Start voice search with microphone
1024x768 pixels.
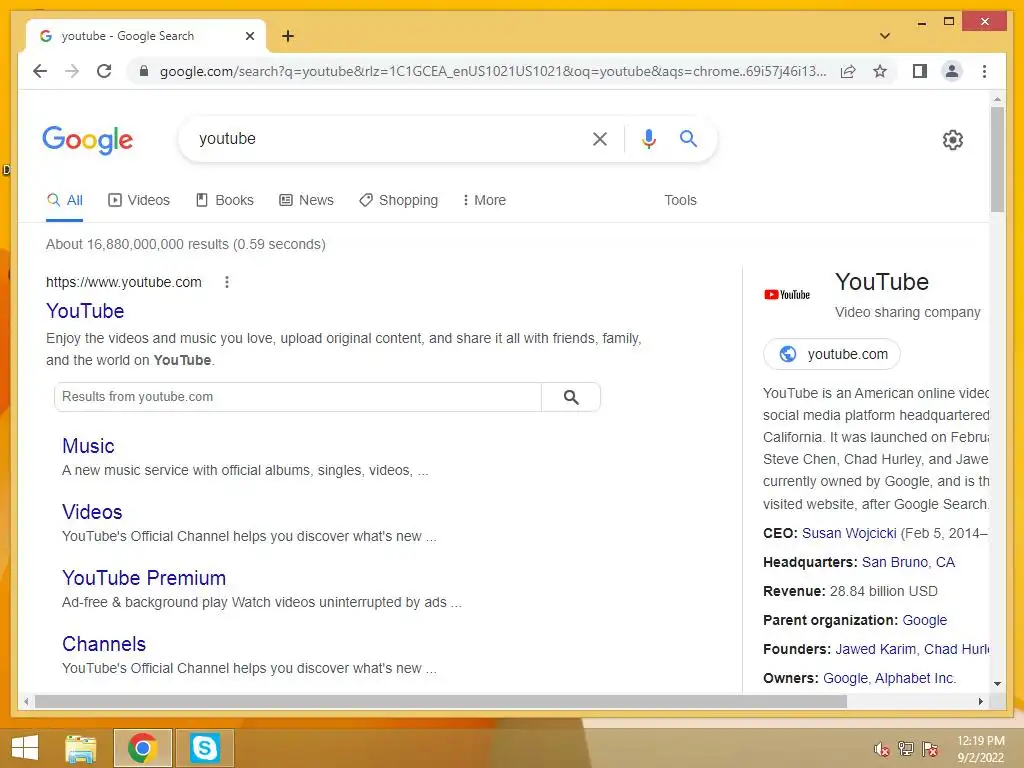pyautogui.click(x=648, y=138)
